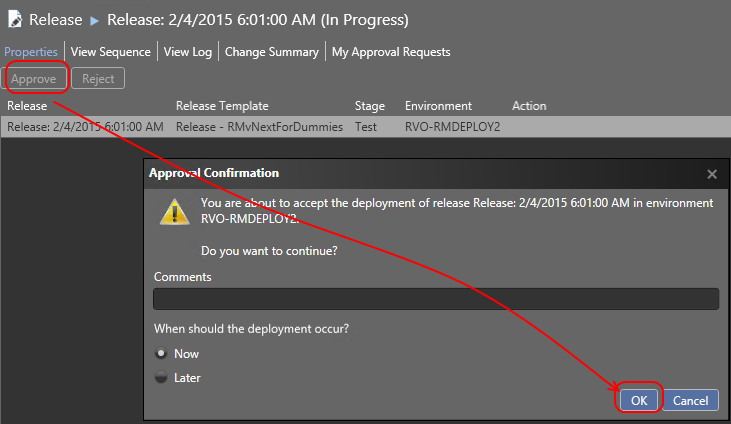Confirm the approval with OK
This screenshot has height=424, width=731.
click(x=639, y=400)
